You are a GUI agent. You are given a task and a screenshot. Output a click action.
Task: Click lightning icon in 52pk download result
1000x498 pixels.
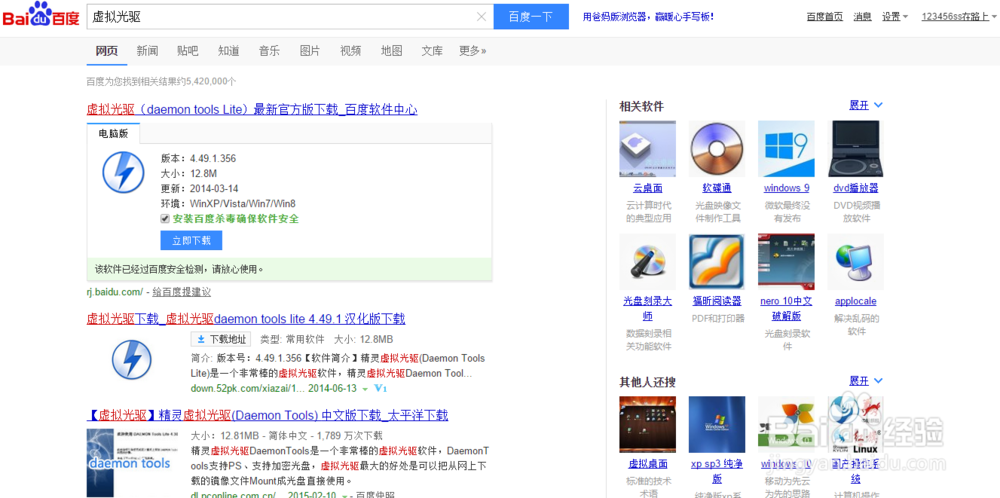point(132,360)
